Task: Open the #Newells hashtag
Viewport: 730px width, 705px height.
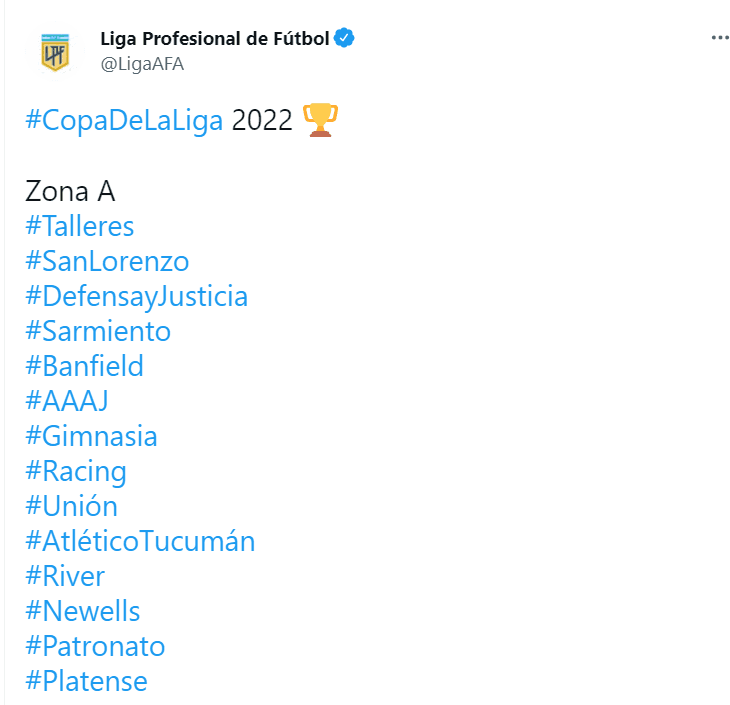Action: tap(83, 611)
